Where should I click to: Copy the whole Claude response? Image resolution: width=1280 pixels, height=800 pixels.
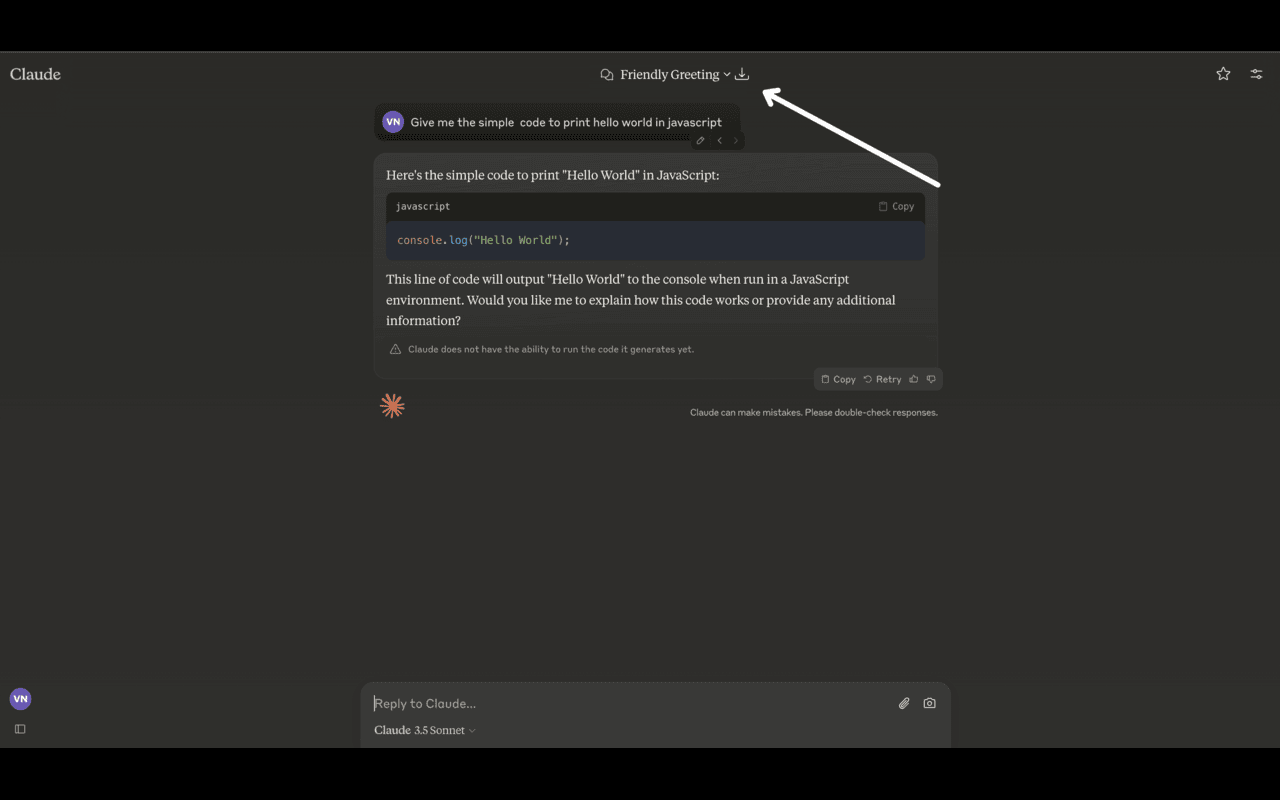click(838, 379)
